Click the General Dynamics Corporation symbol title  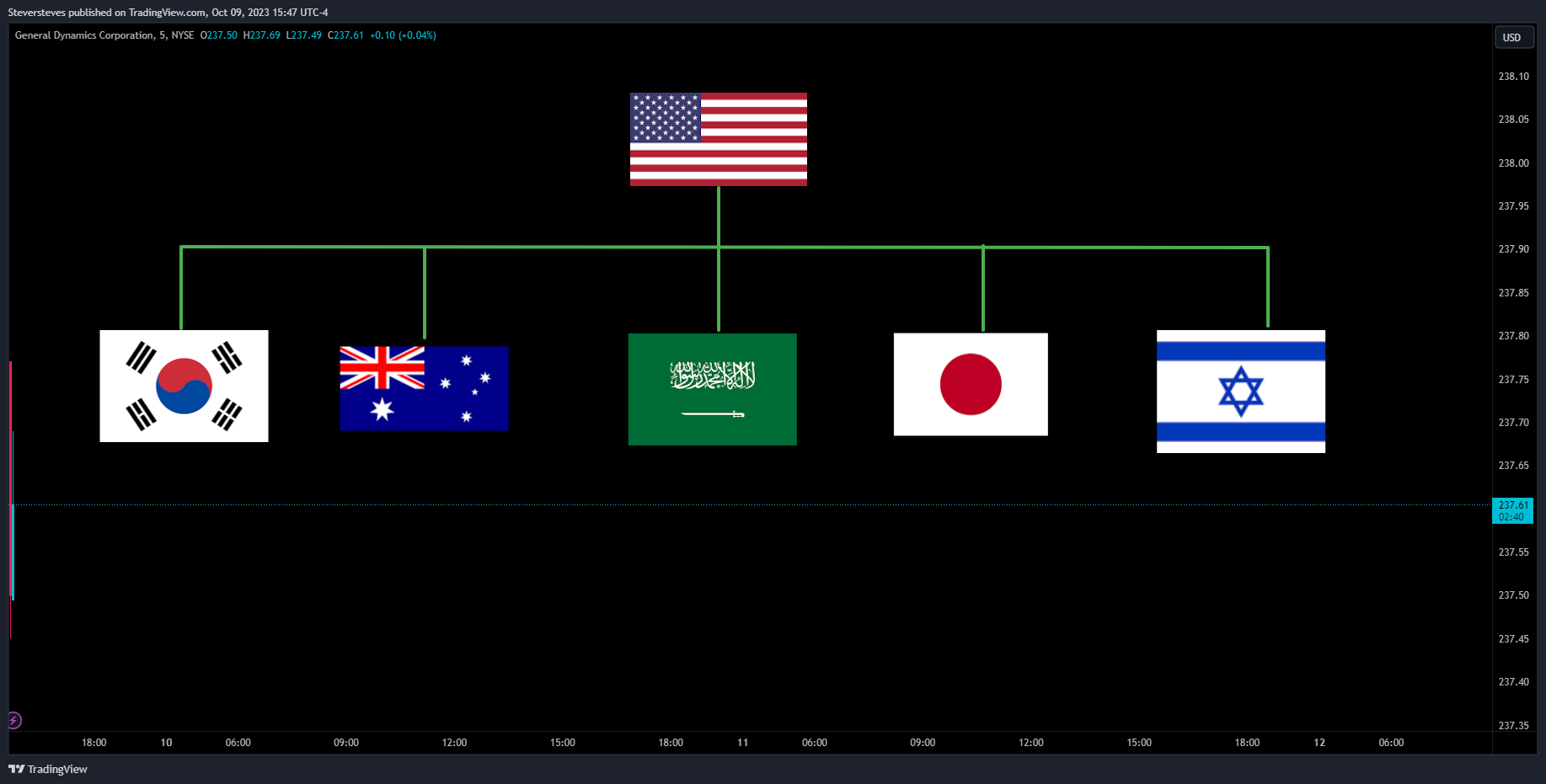coord(84,35)
